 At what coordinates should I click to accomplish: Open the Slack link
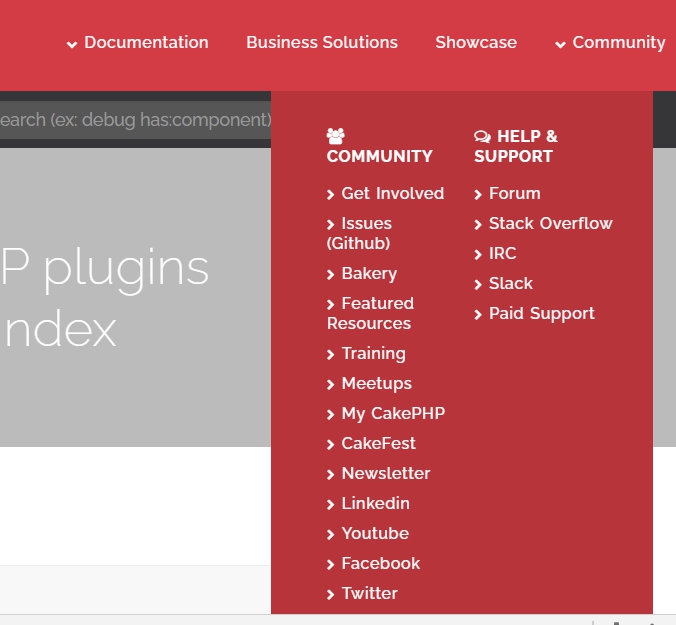(x=504, y=283)
